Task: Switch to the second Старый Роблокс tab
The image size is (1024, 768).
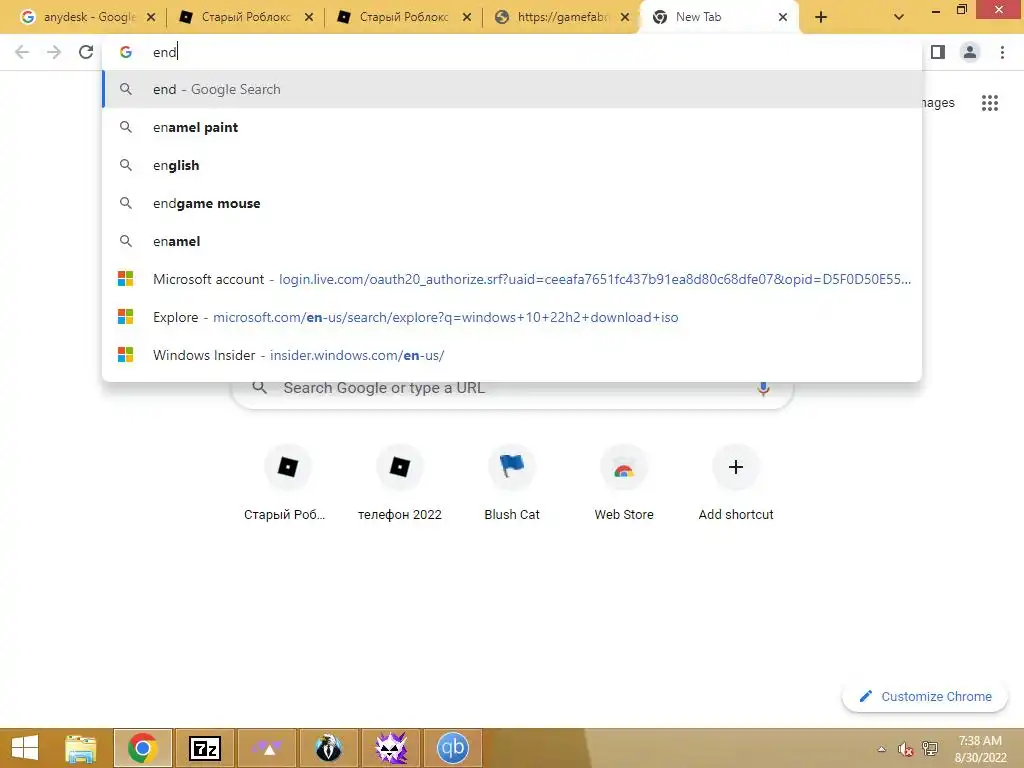Action: (x=404, y=17)
